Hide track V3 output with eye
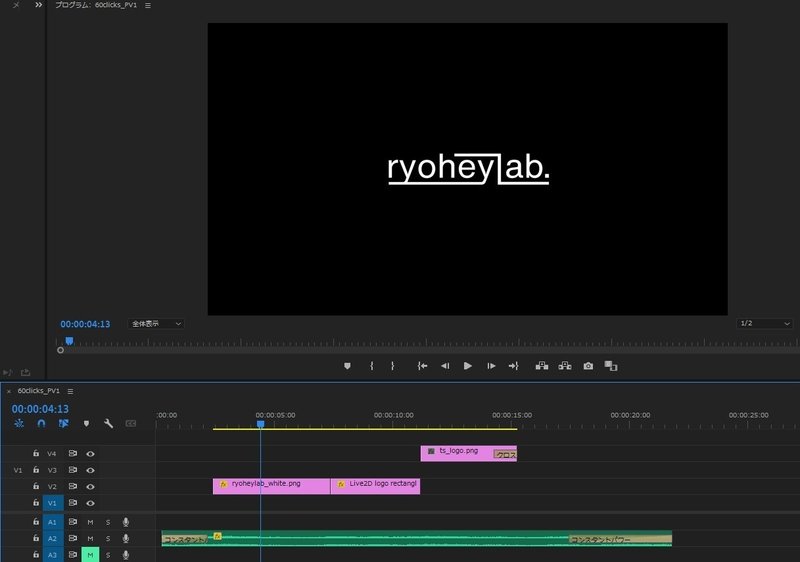 pos(90,470)
